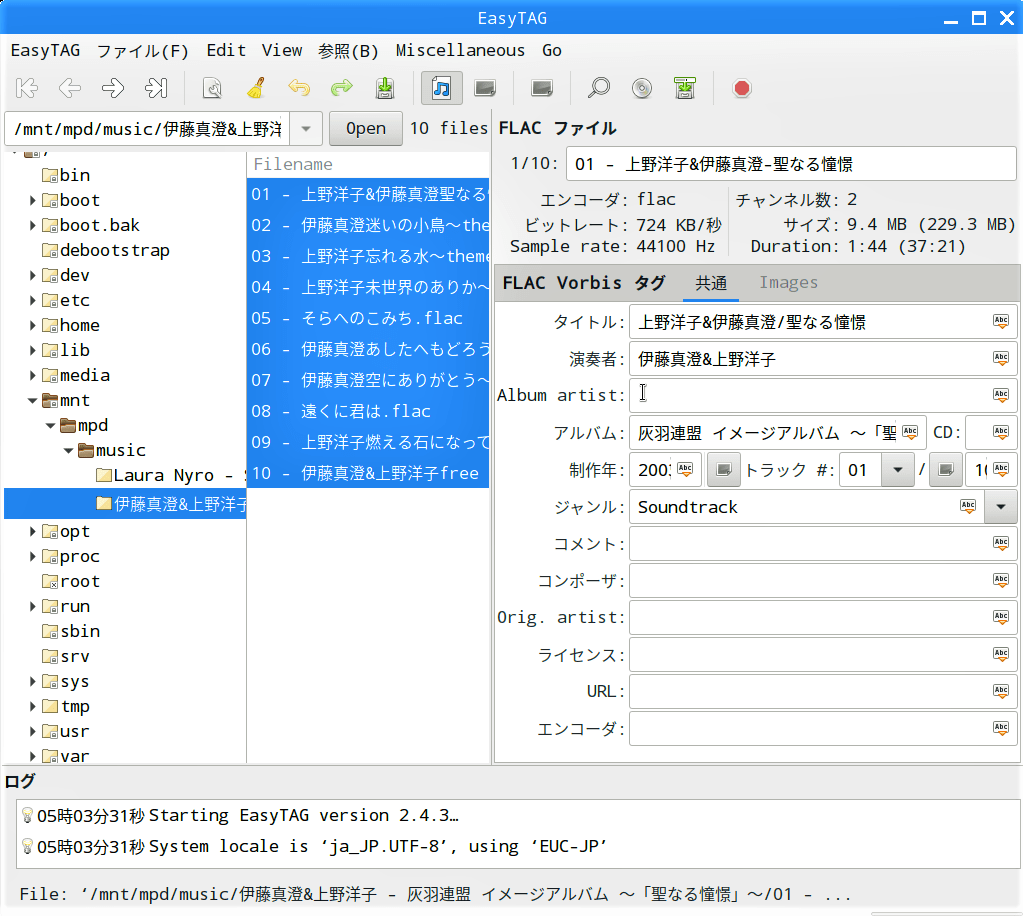This screenshot has height=916, width=1023.
Task: Open the 参照(B) menu
Action: (348, 50)
